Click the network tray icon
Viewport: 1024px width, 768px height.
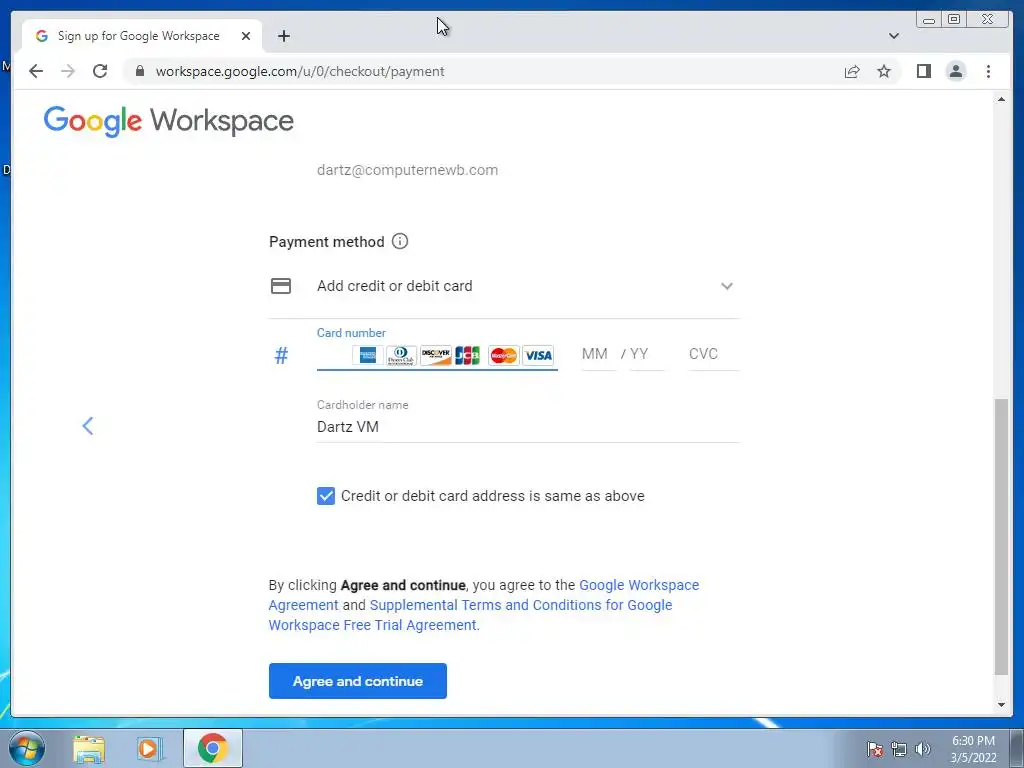pos(899,749)
